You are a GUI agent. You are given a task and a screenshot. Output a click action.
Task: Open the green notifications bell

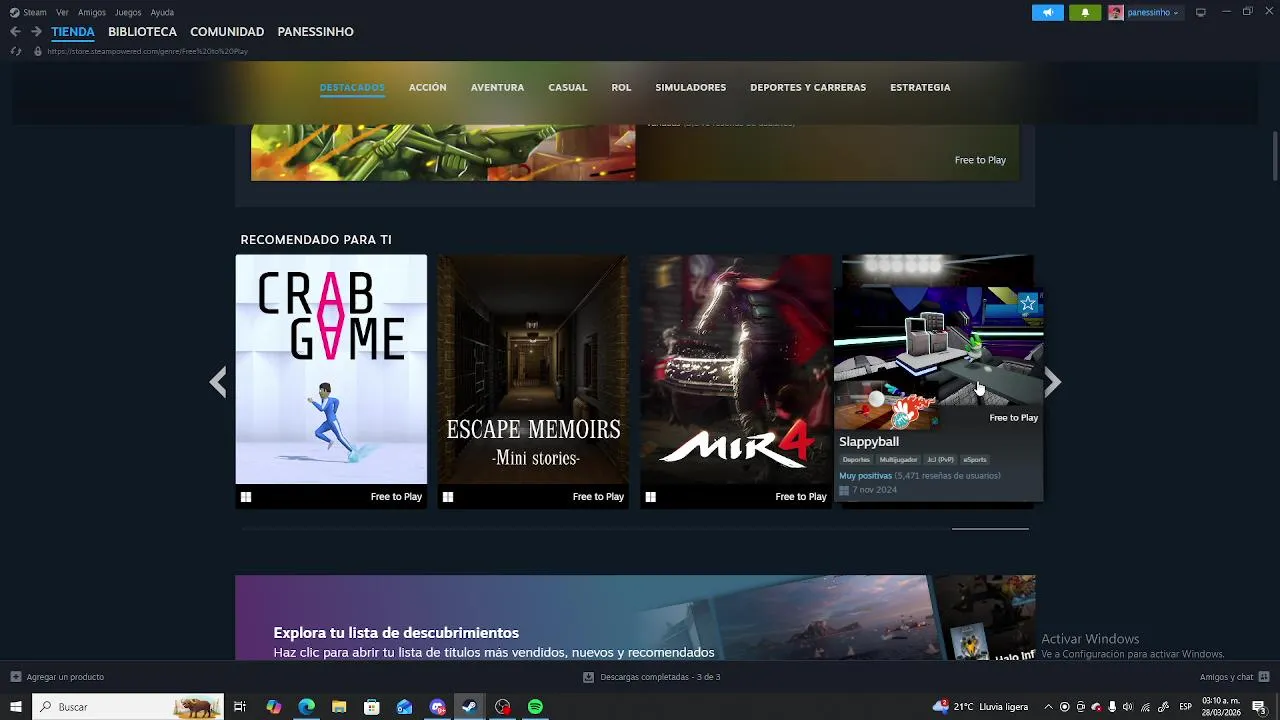pyautogui.click(x=1085, y=12)
